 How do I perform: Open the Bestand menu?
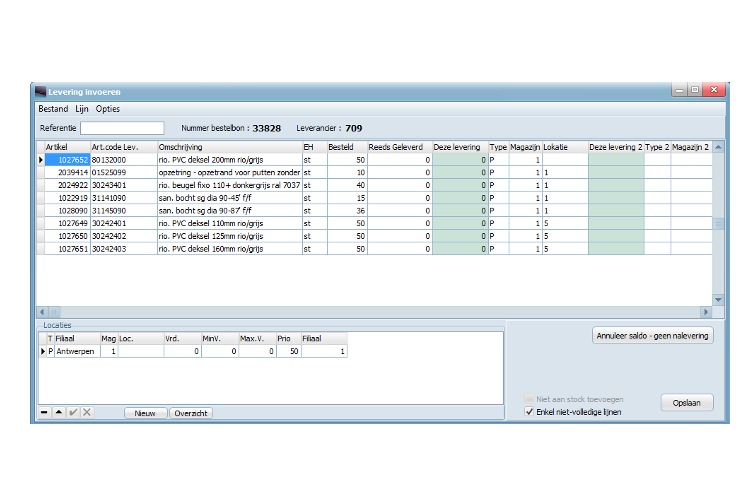coord(53,109)
